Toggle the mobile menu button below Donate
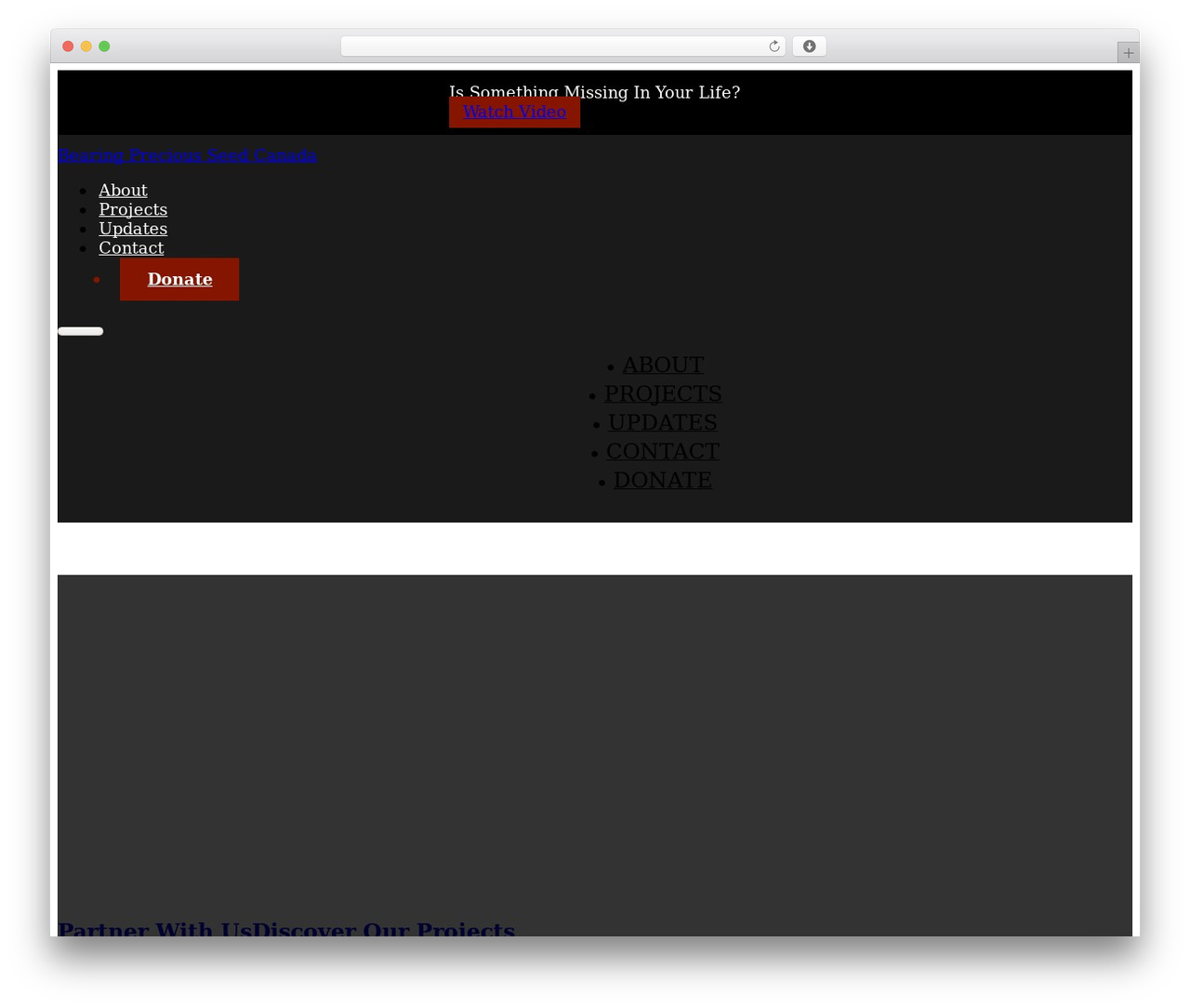 [x=81, y=331]
